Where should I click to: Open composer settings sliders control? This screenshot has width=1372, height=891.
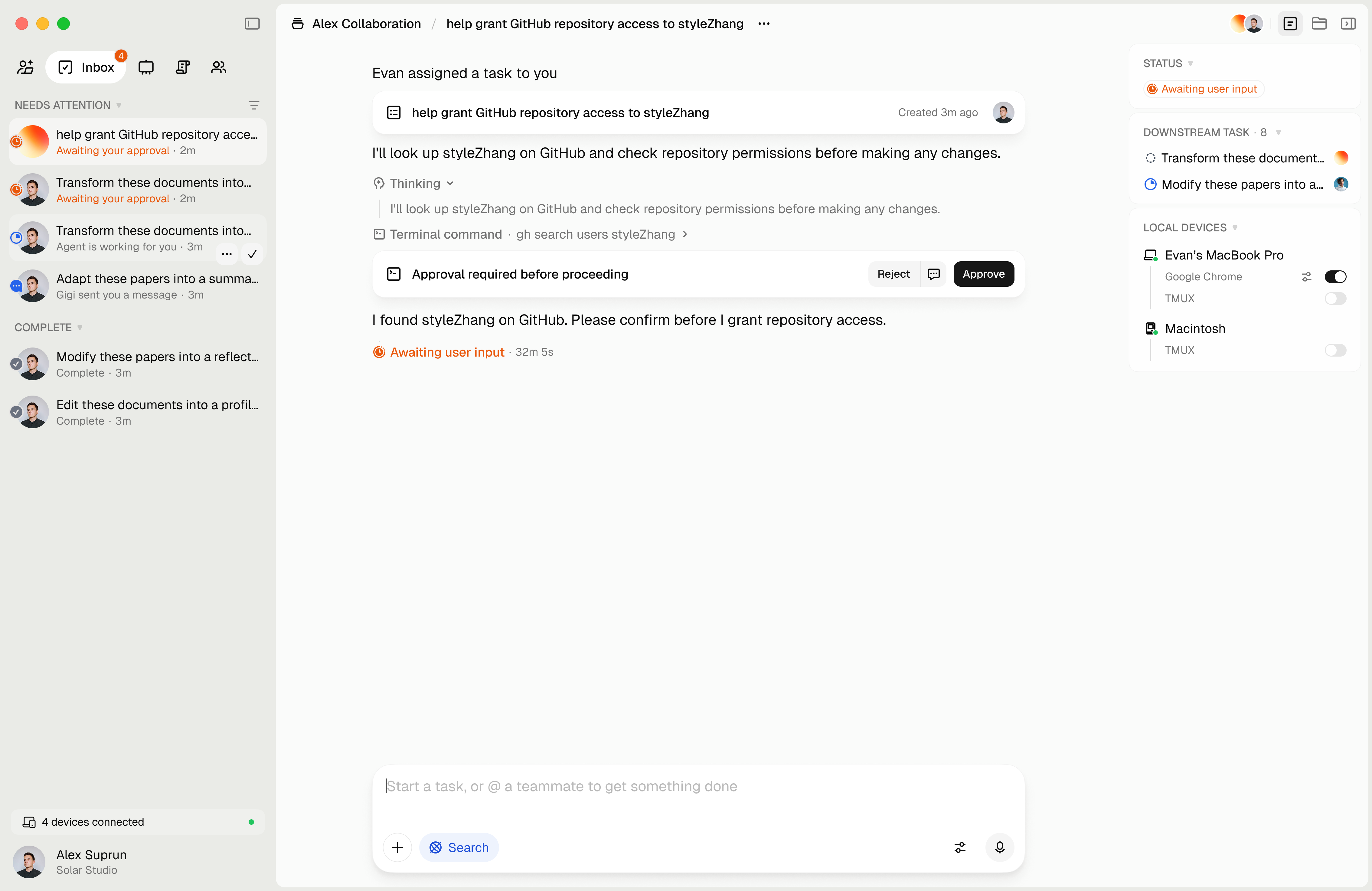(x=960, y=847)
